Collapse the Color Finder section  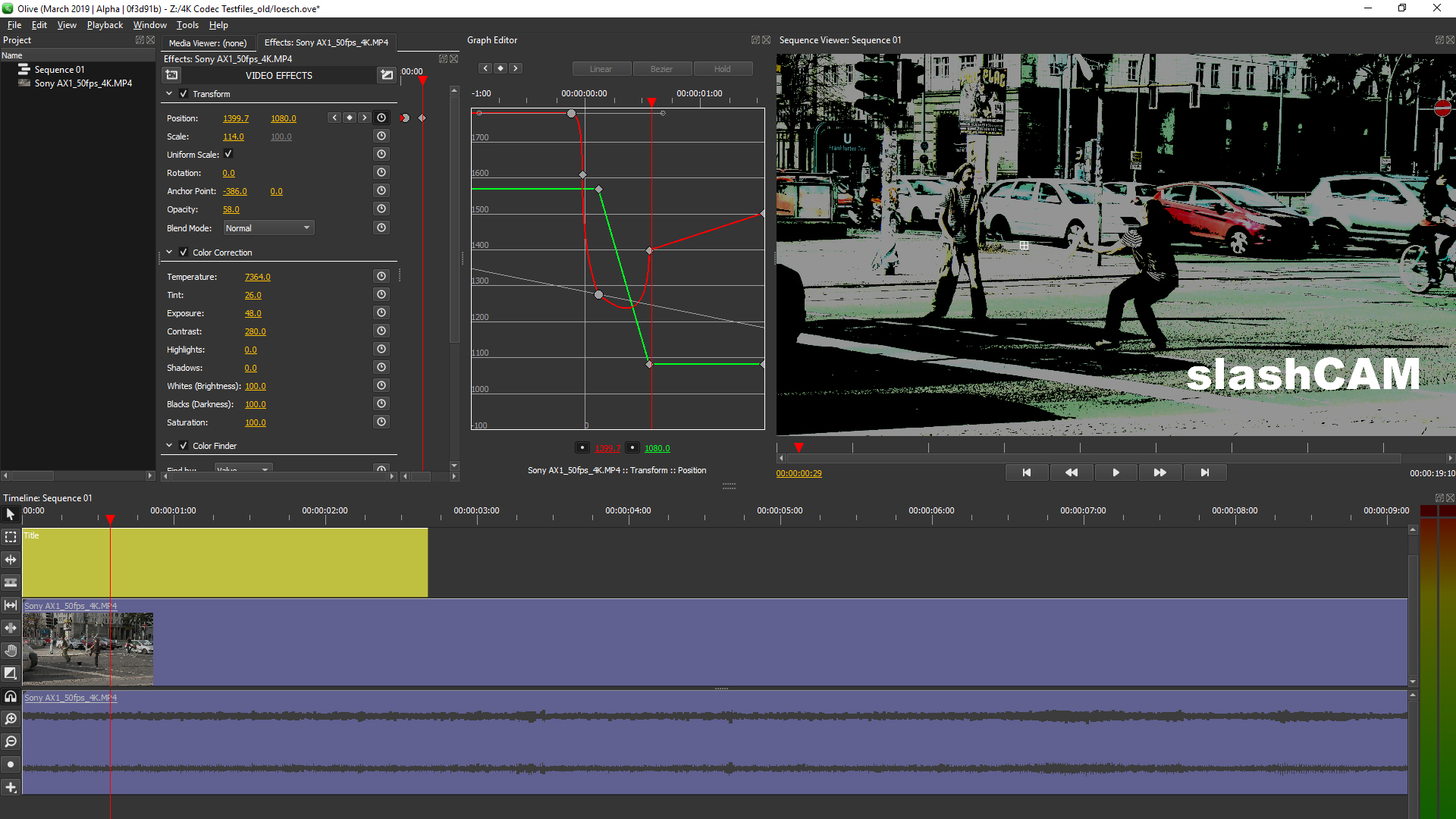click(169, 446)
